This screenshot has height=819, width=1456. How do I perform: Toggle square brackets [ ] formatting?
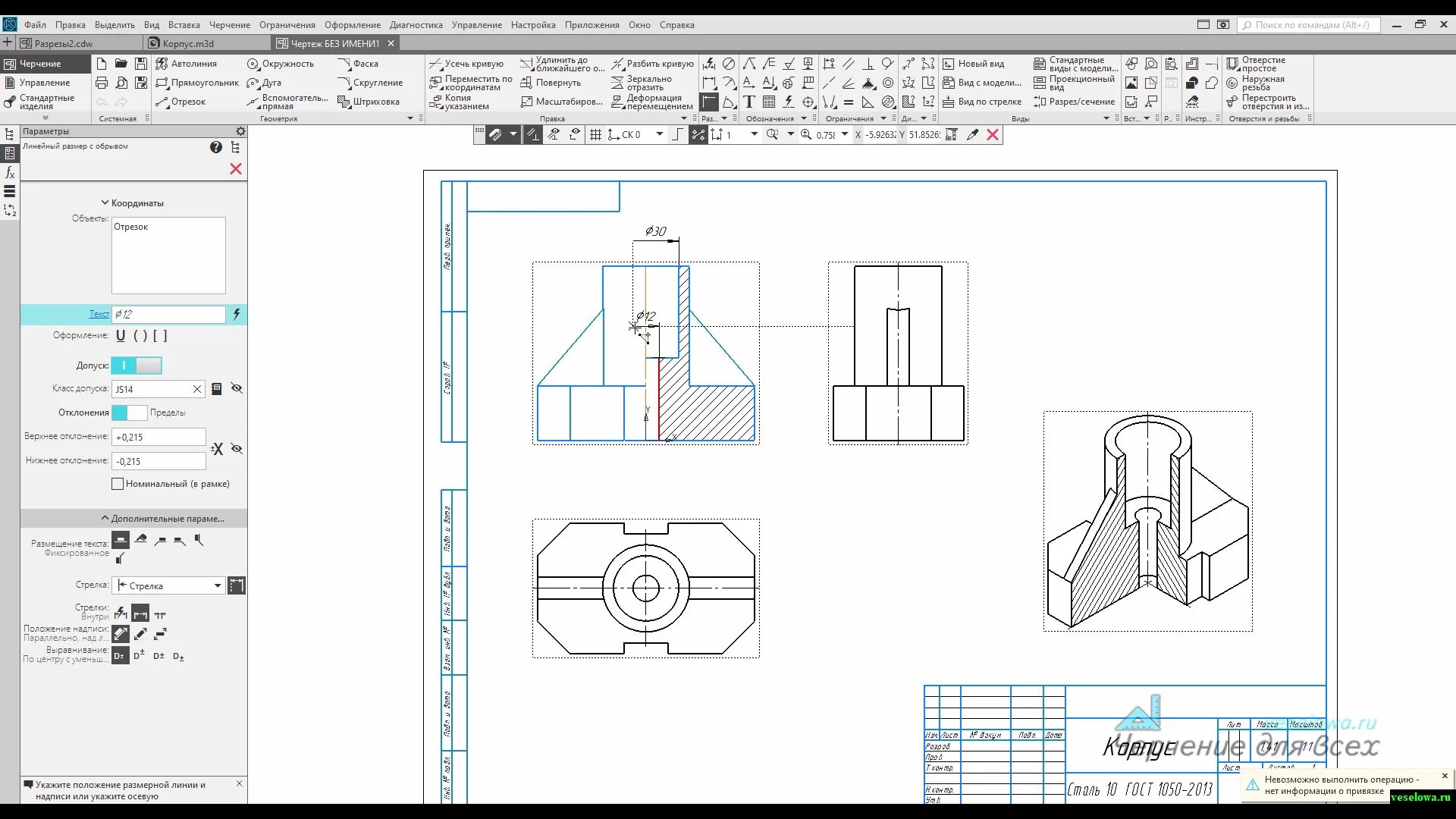(x=160, y=335)
